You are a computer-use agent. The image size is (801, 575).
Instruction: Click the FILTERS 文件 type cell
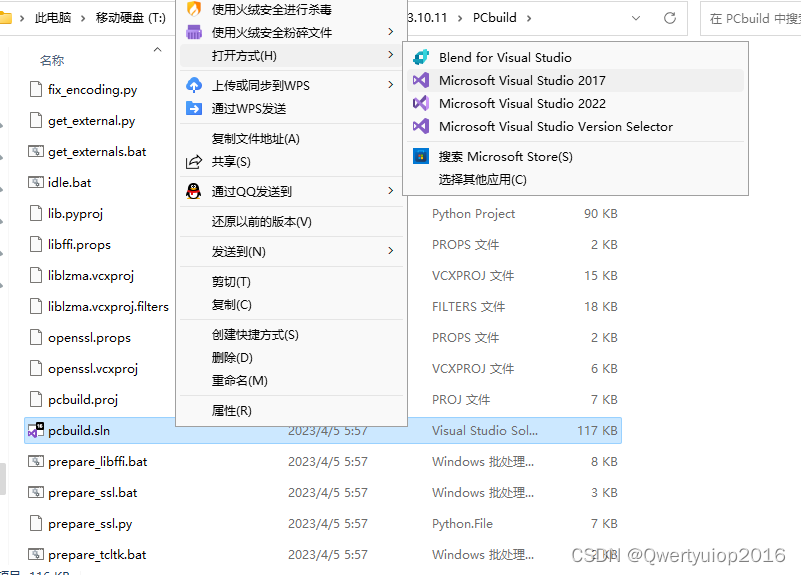point(468,306)
